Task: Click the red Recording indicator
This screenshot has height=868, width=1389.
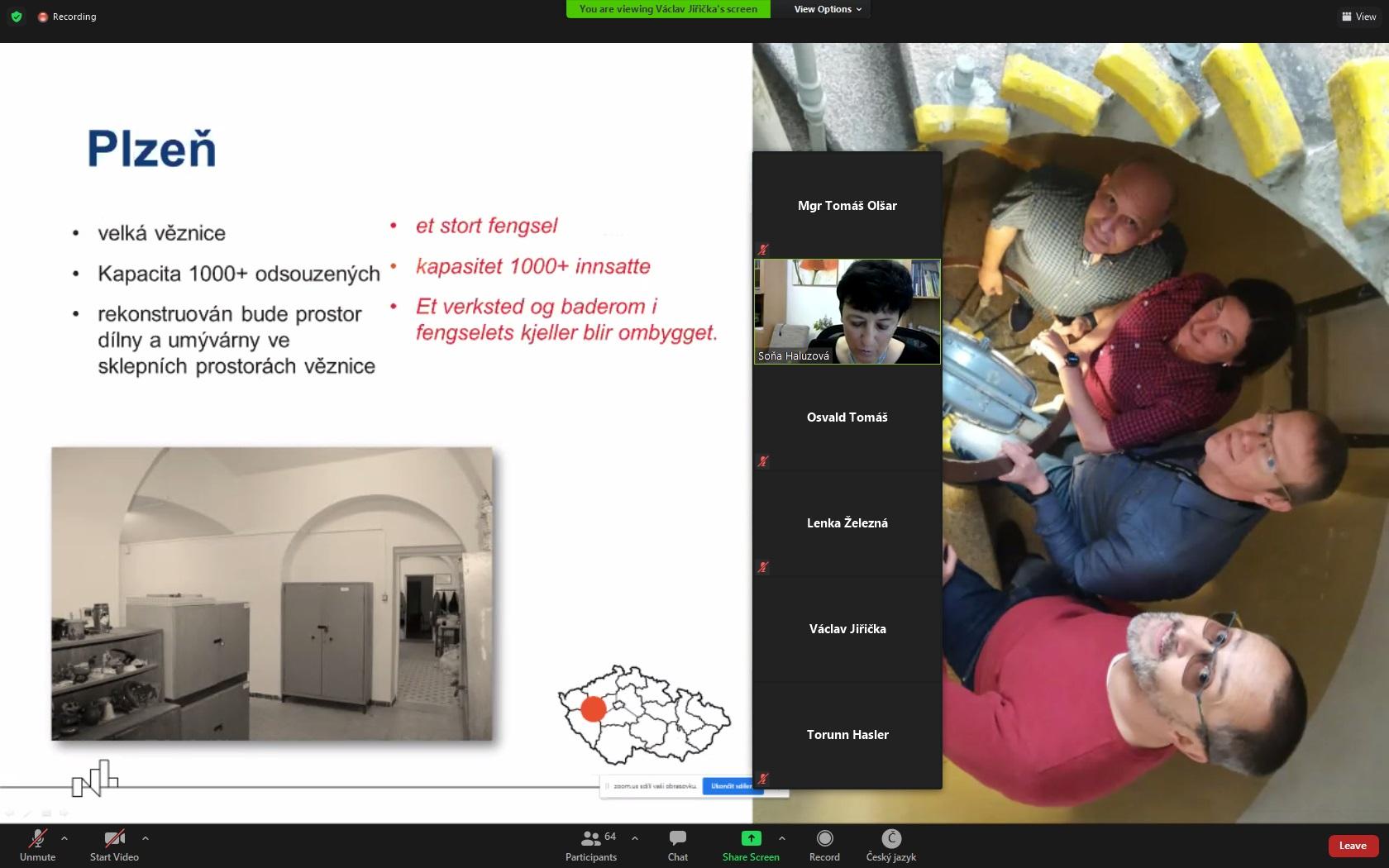Action: click(x=67, y=17)
